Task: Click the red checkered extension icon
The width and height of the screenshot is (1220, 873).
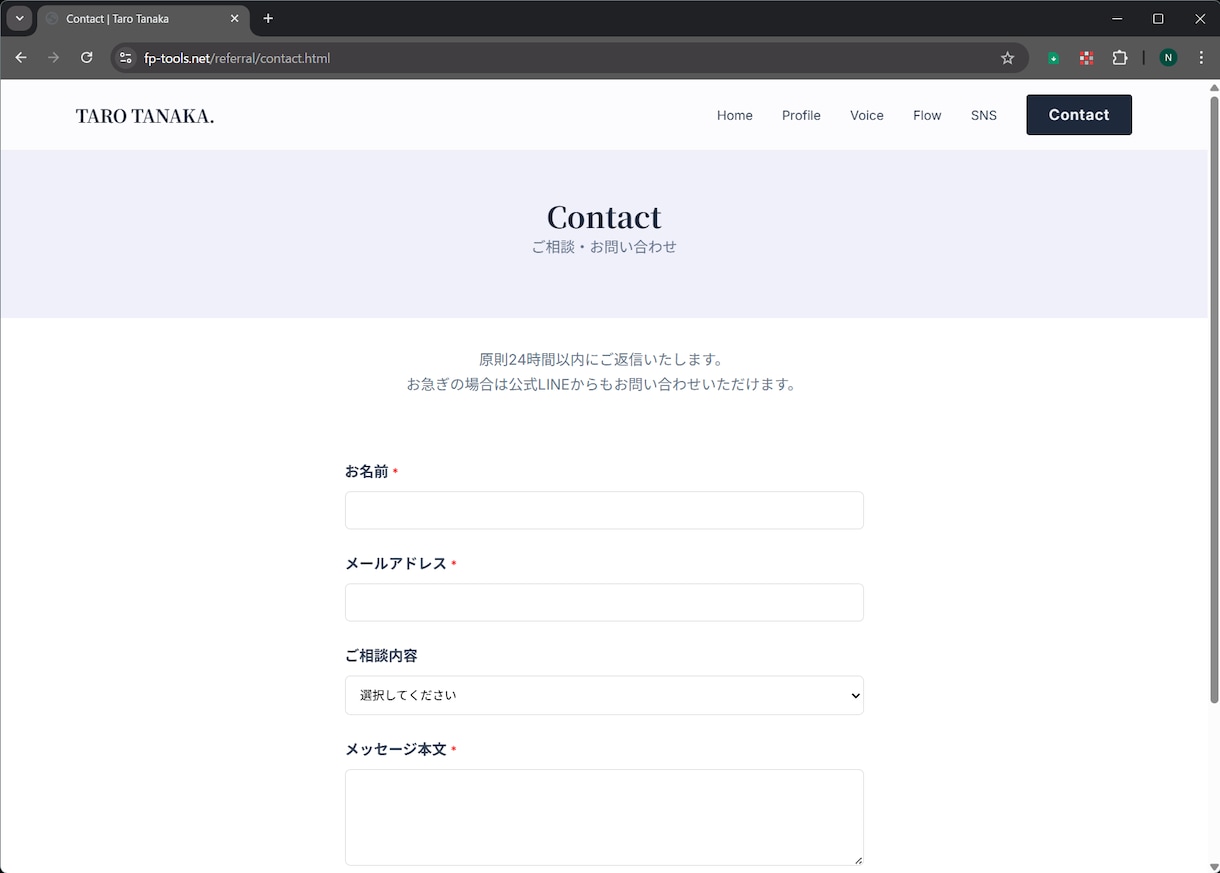Action: [1086, 58]
